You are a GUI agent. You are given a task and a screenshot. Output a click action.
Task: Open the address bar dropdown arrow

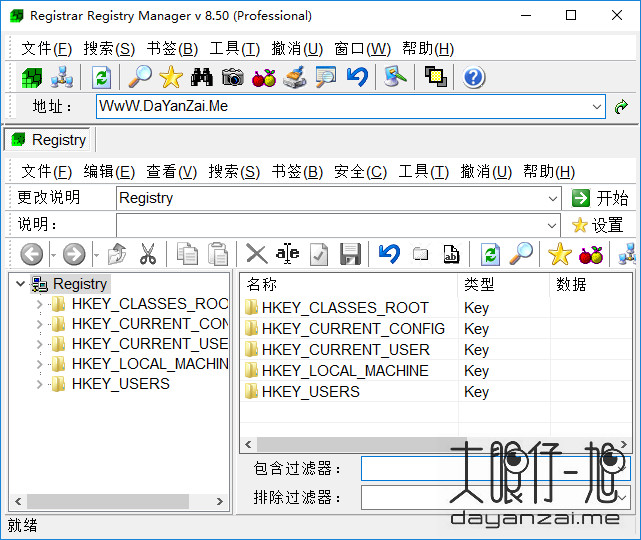point(596,107)
